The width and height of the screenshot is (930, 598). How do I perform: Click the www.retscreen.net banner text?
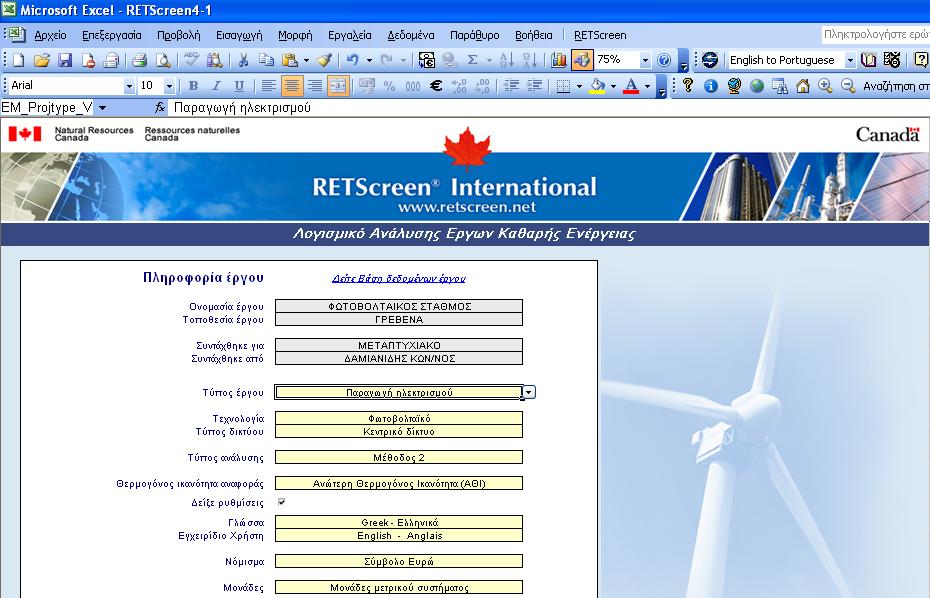[x=467, y=207]
